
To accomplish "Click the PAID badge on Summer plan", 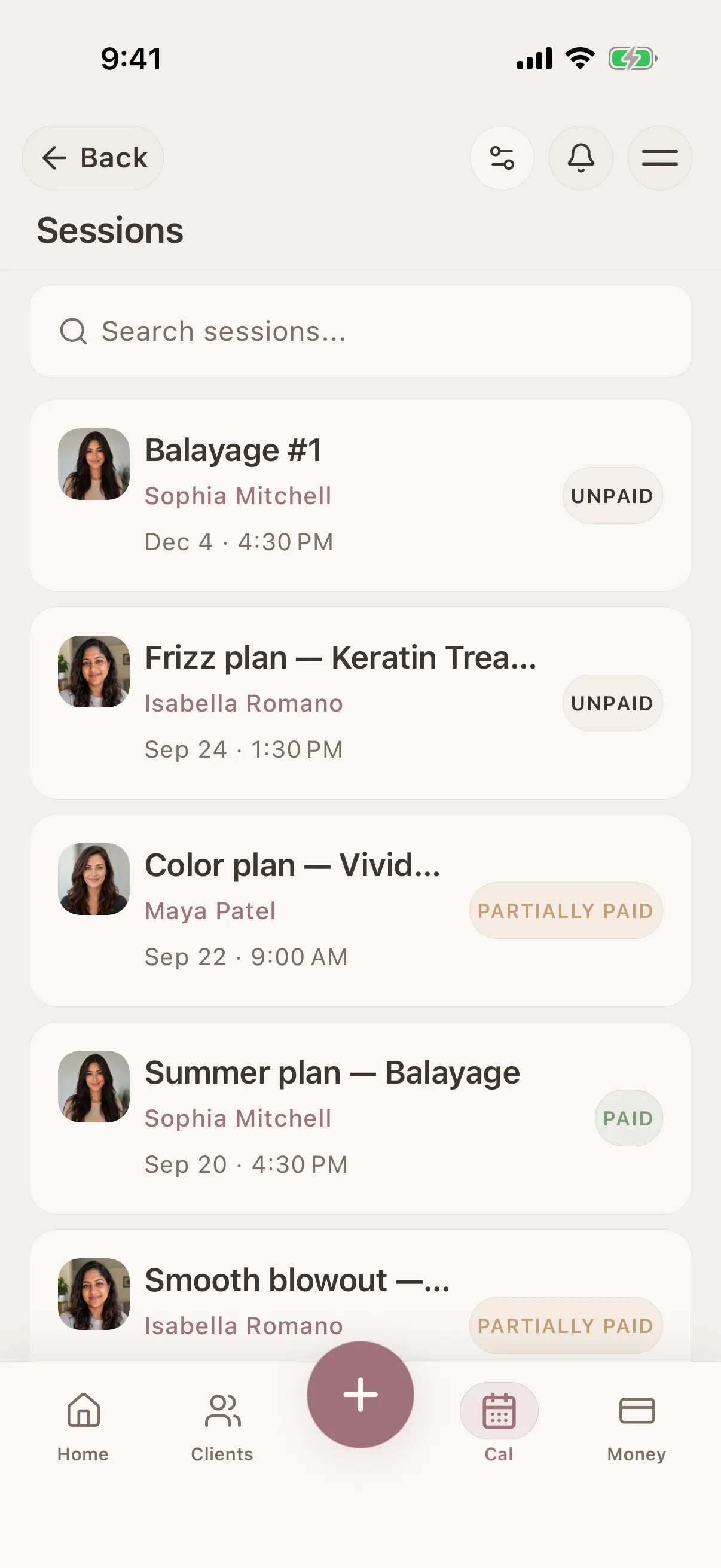I will pyautogui.click(x=628, y=1118).
